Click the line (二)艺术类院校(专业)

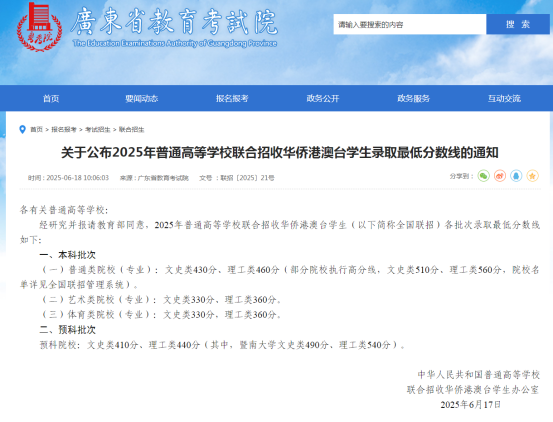click(x=161, y=300)
